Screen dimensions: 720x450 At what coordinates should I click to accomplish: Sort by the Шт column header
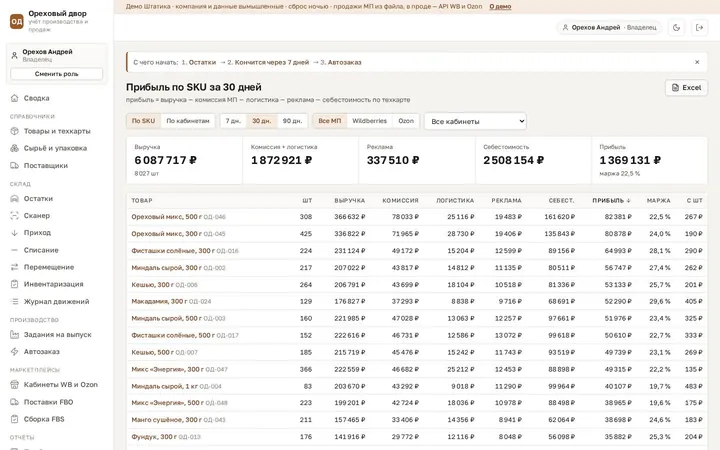coord(307,200)
